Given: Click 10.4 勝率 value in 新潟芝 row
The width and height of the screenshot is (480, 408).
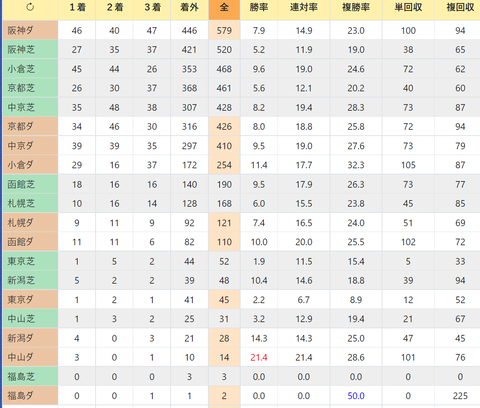Looking at the screenshot, I should 259,280.
